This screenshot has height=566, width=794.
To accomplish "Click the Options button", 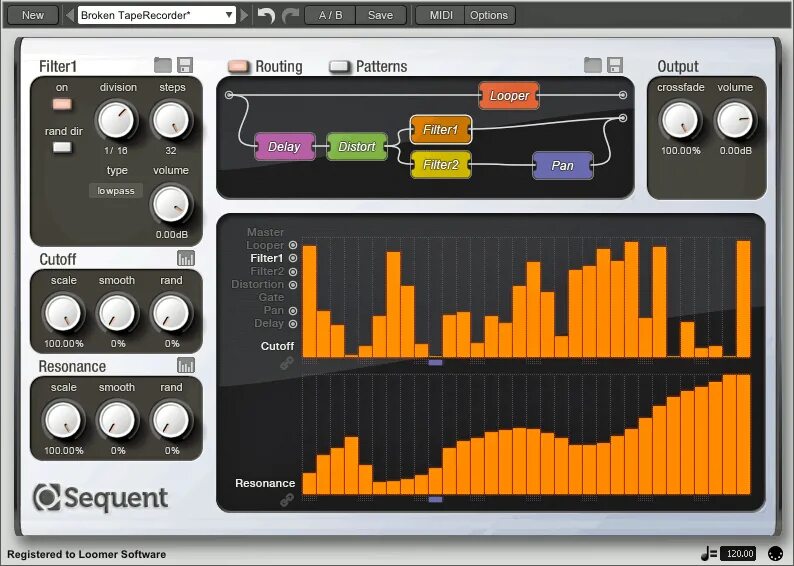I will click(x=489, y=15).
